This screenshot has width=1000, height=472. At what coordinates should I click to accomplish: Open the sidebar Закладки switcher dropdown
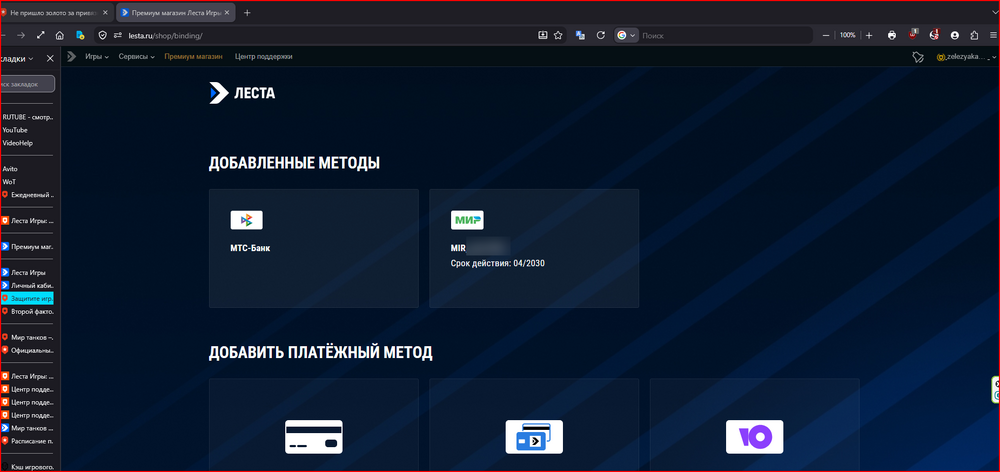pos(17,59)
